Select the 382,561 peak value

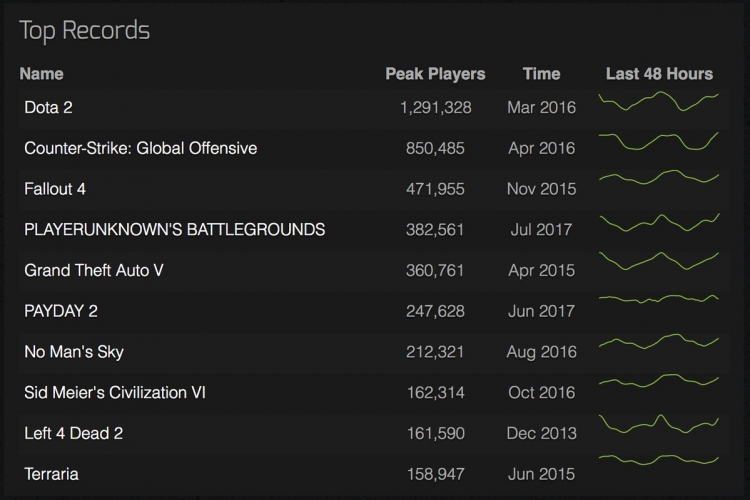pos(435,229)
